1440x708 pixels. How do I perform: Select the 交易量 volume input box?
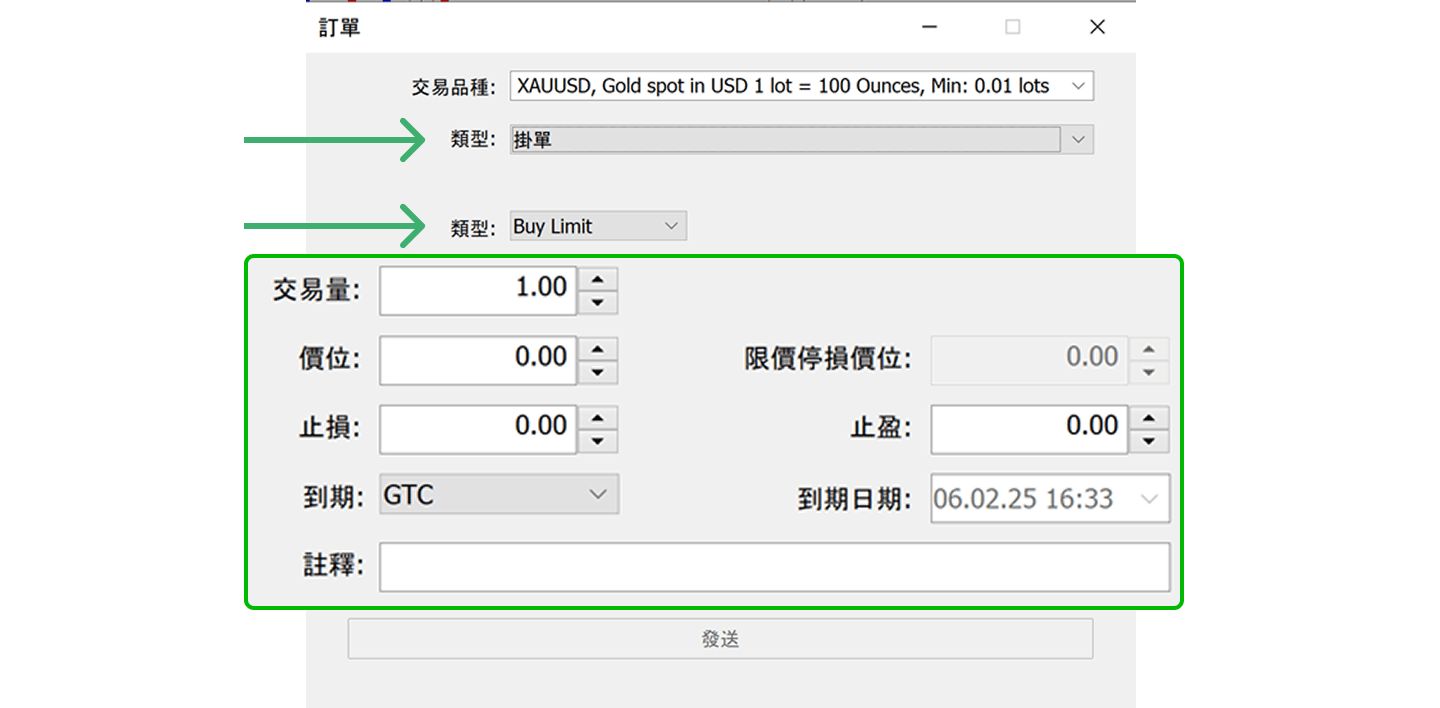478,290
